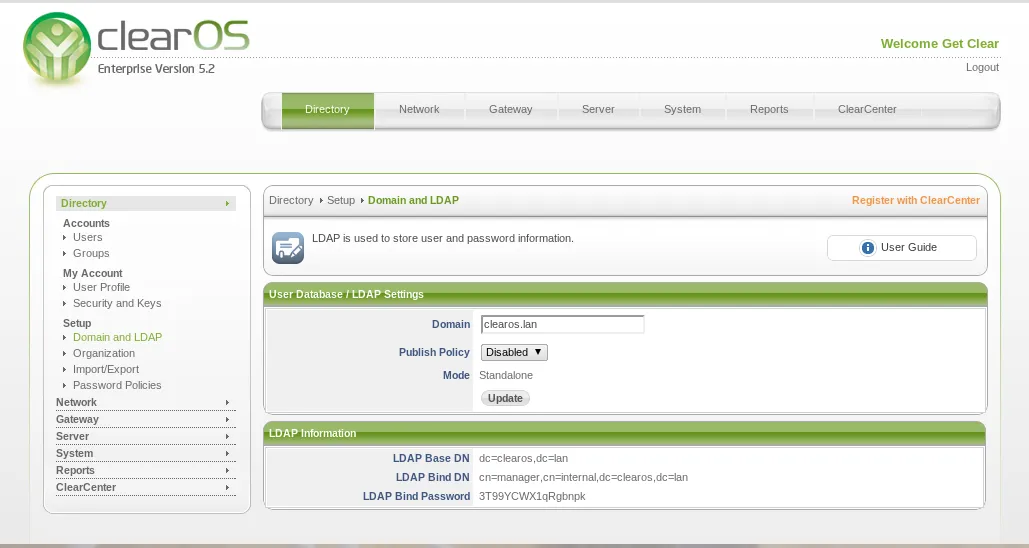Screen dimensions: 1029x548
Task: Expand the System sidebar section
Action: click(146, 453)
